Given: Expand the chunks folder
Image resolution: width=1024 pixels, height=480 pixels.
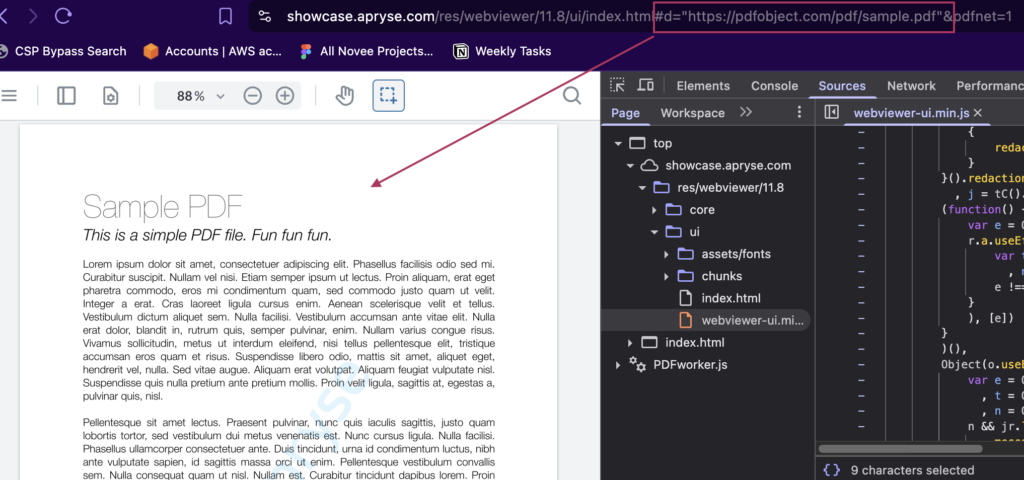Looking at the screenshot, I should (x=666, y=276).
